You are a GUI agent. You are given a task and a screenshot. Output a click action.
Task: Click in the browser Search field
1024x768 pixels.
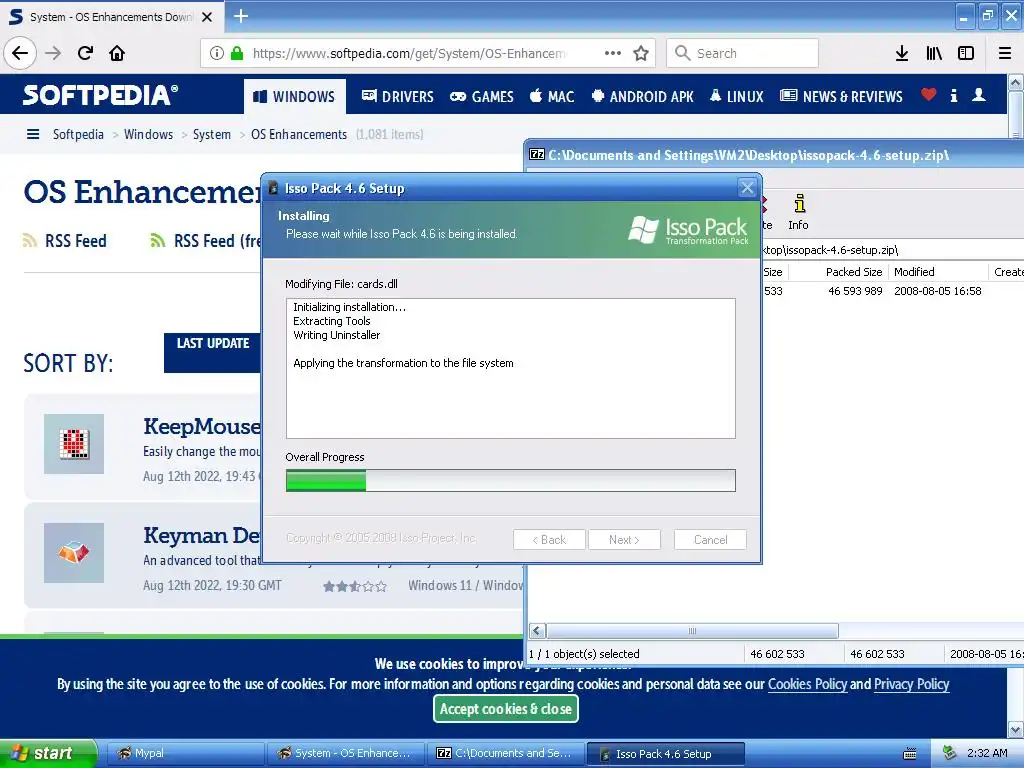(743, 53)
